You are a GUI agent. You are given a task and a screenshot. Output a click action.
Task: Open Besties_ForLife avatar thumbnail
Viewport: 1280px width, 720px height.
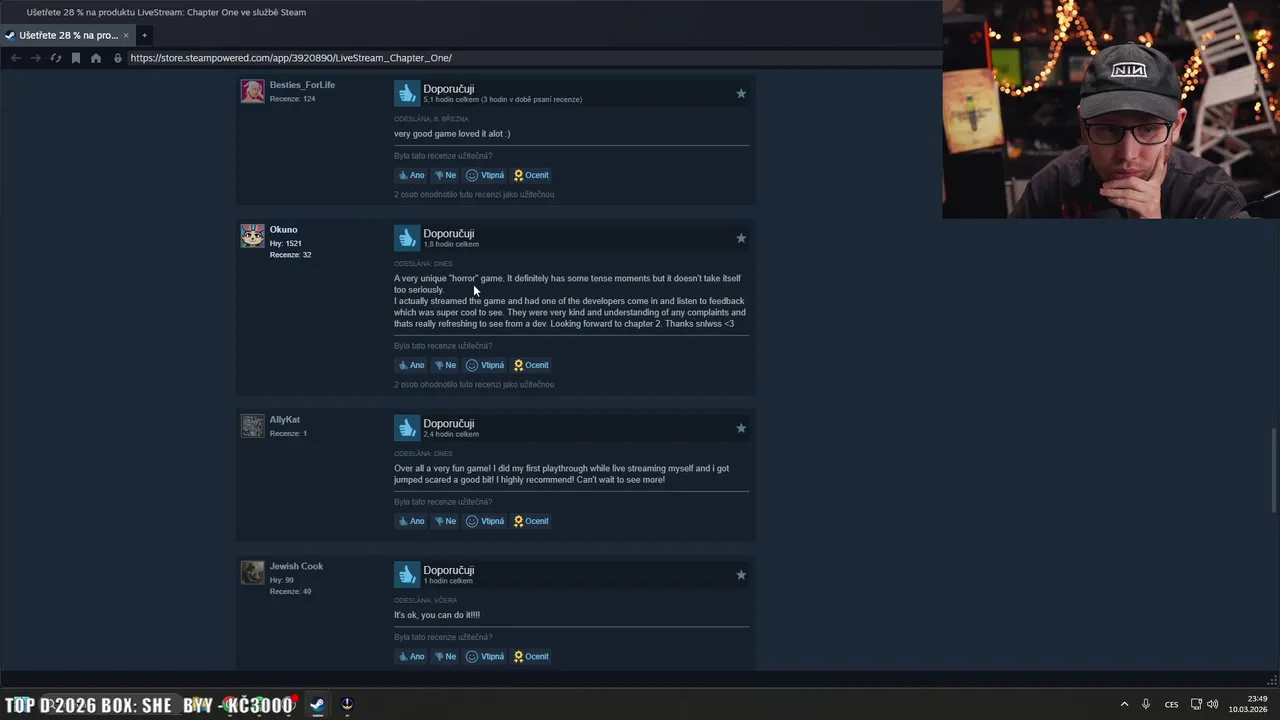[252, 91]
